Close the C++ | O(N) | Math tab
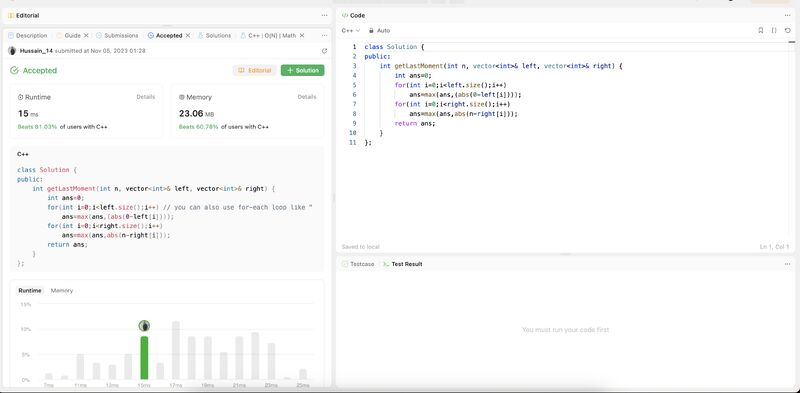This screenshot has height=393, width=800. tap(302, 36)
